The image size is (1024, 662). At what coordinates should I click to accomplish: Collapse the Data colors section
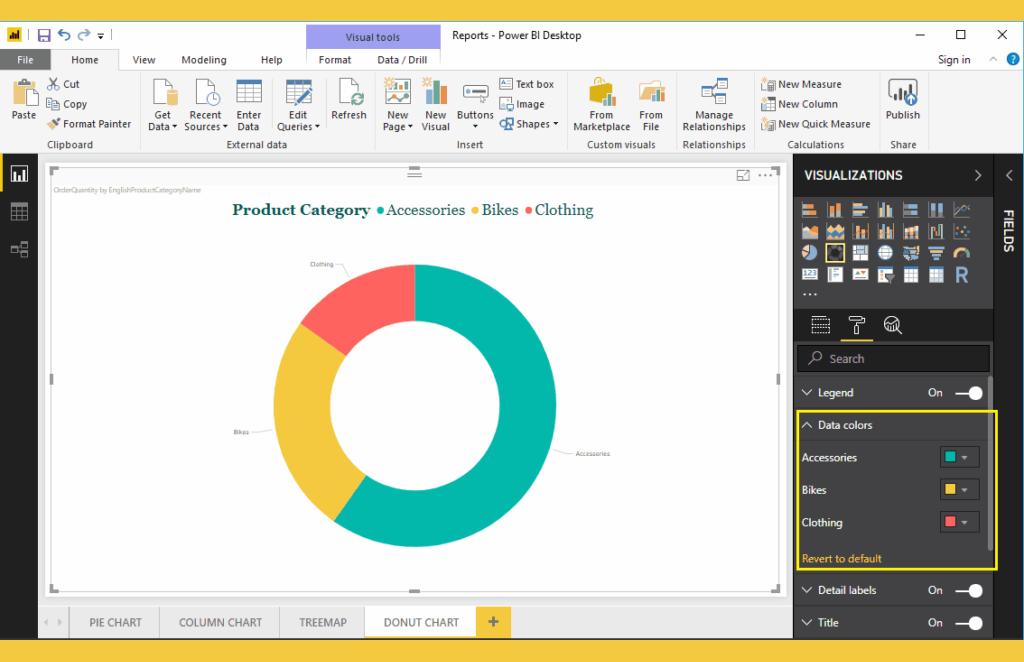[x=807, y=425]
